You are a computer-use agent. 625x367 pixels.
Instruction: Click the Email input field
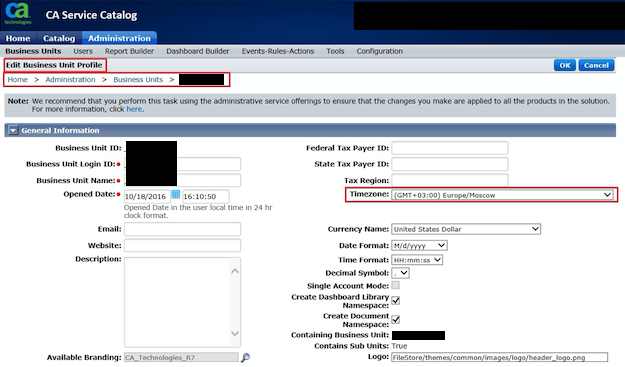click(x=182, y=229)
